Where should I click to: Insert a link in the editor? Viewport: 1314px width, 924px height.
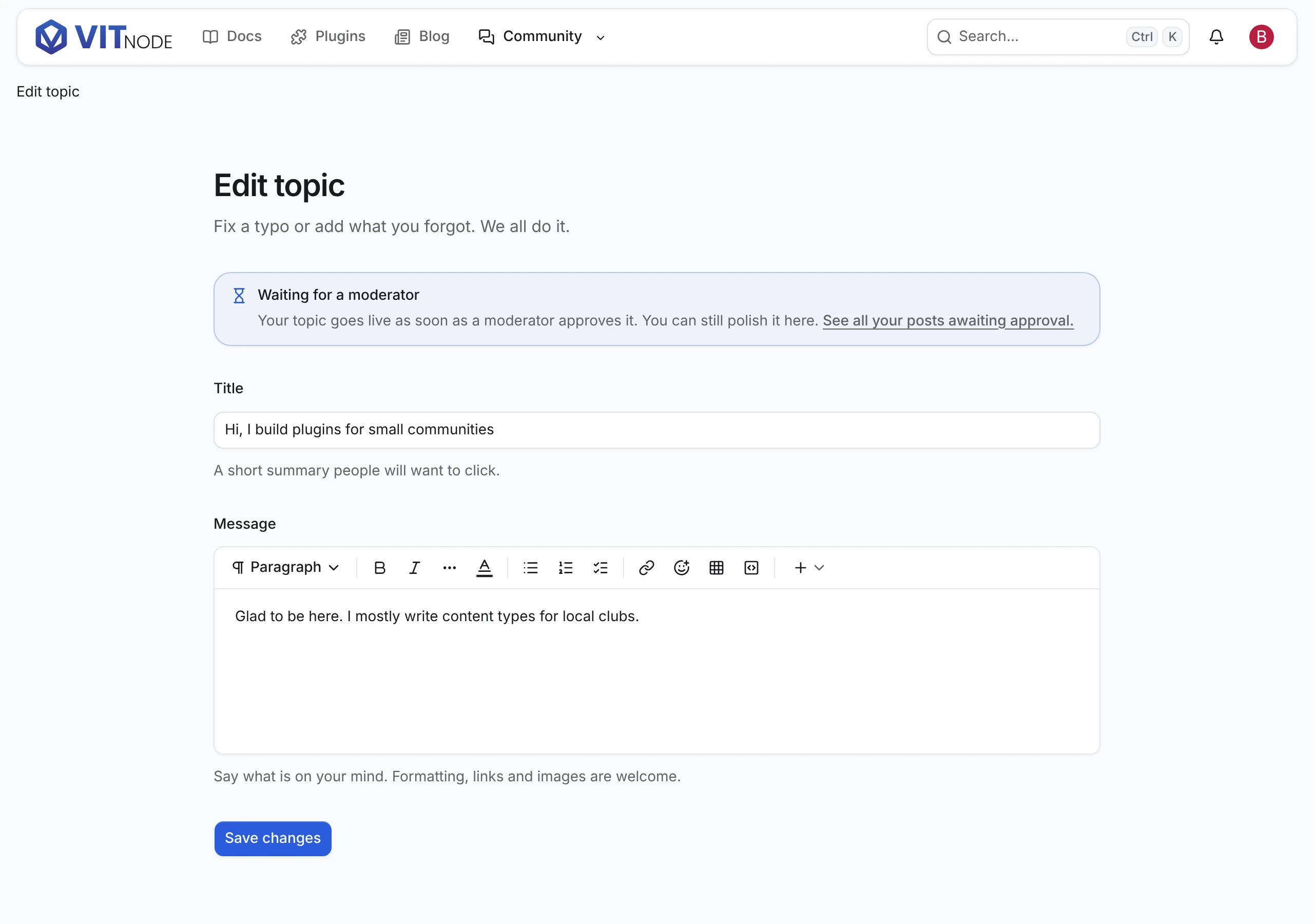click(x=647, y=567)
